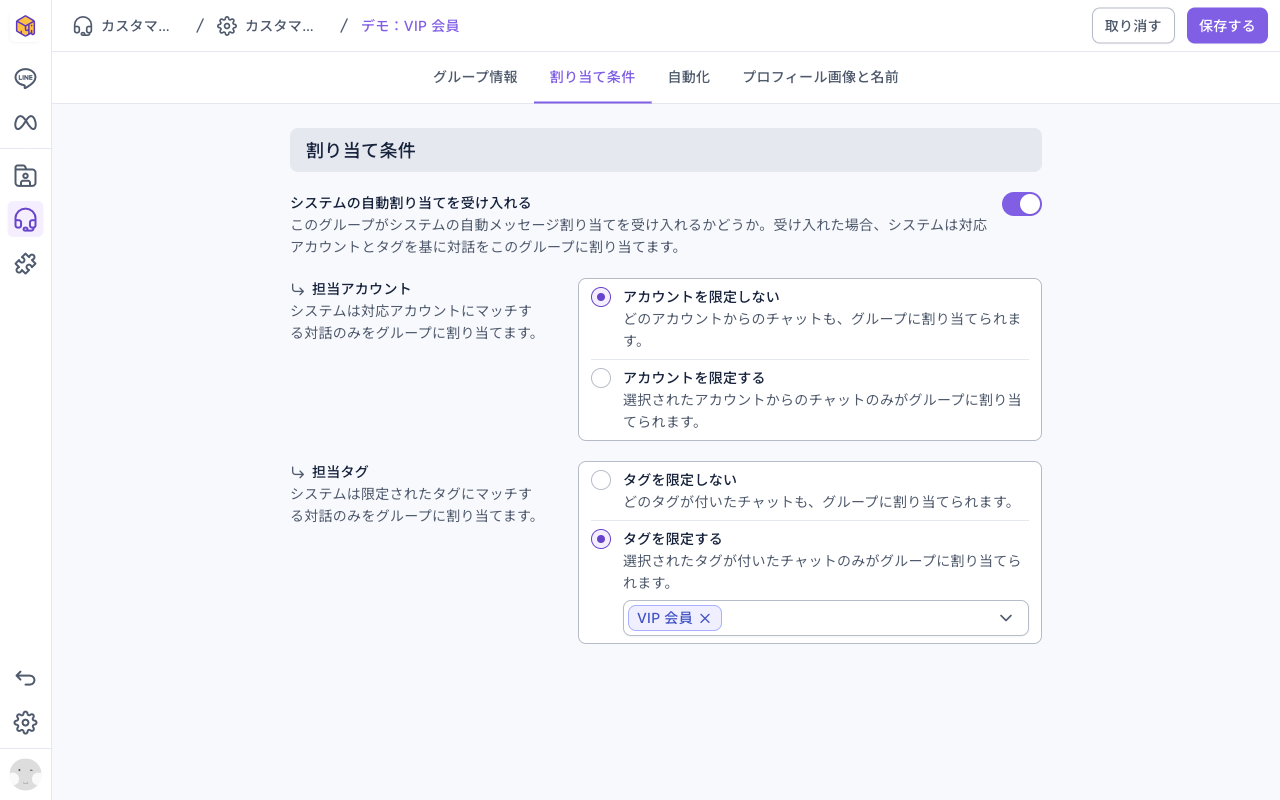Image resolution: width=1280 pixels, height=800 pixels.
Task: Toggle the システムの自動割り当てを受け入れる switch
Action: coord(1022,204)
